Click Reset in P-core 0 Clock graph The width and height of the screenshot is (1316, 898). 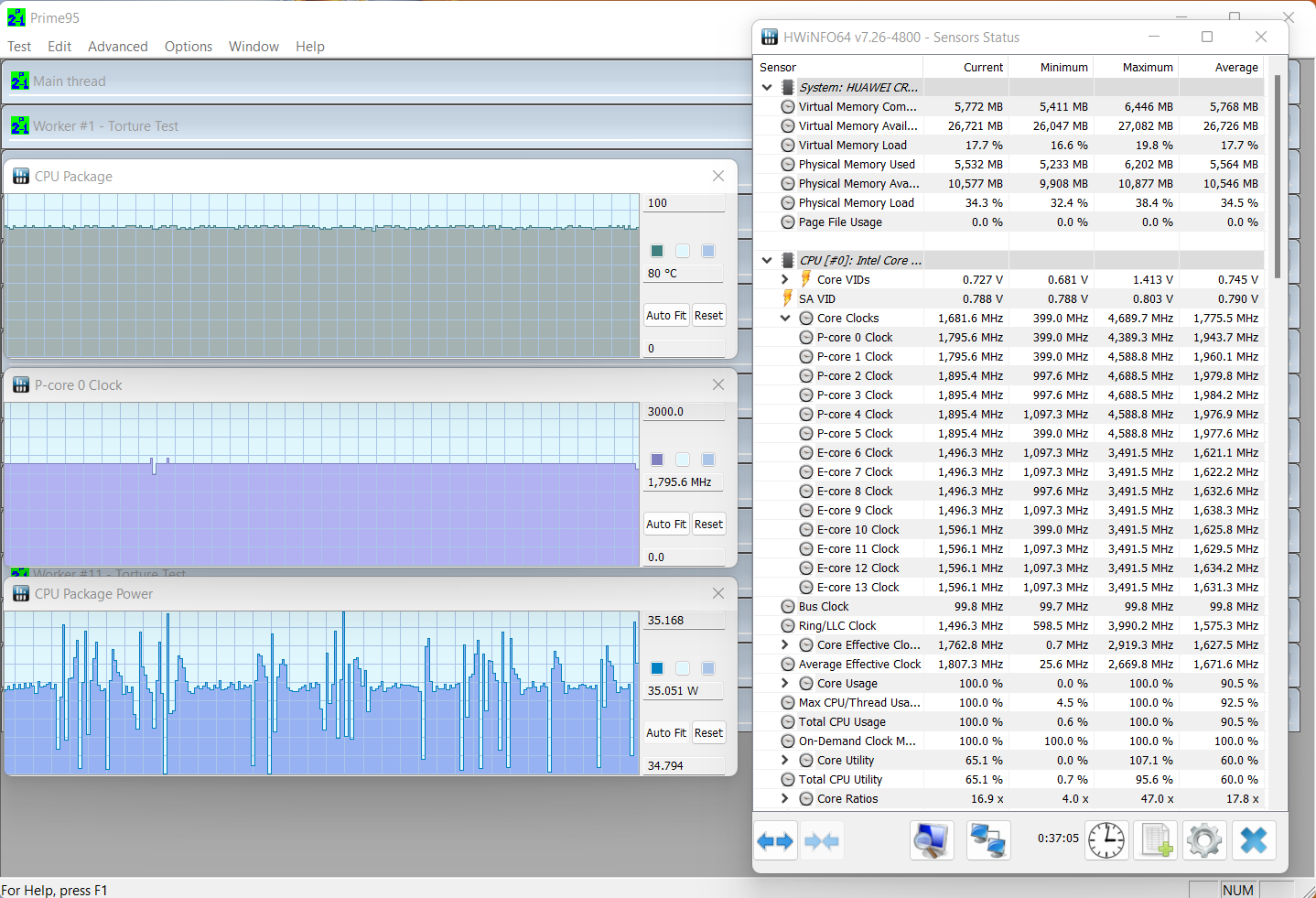coord(708,525)
